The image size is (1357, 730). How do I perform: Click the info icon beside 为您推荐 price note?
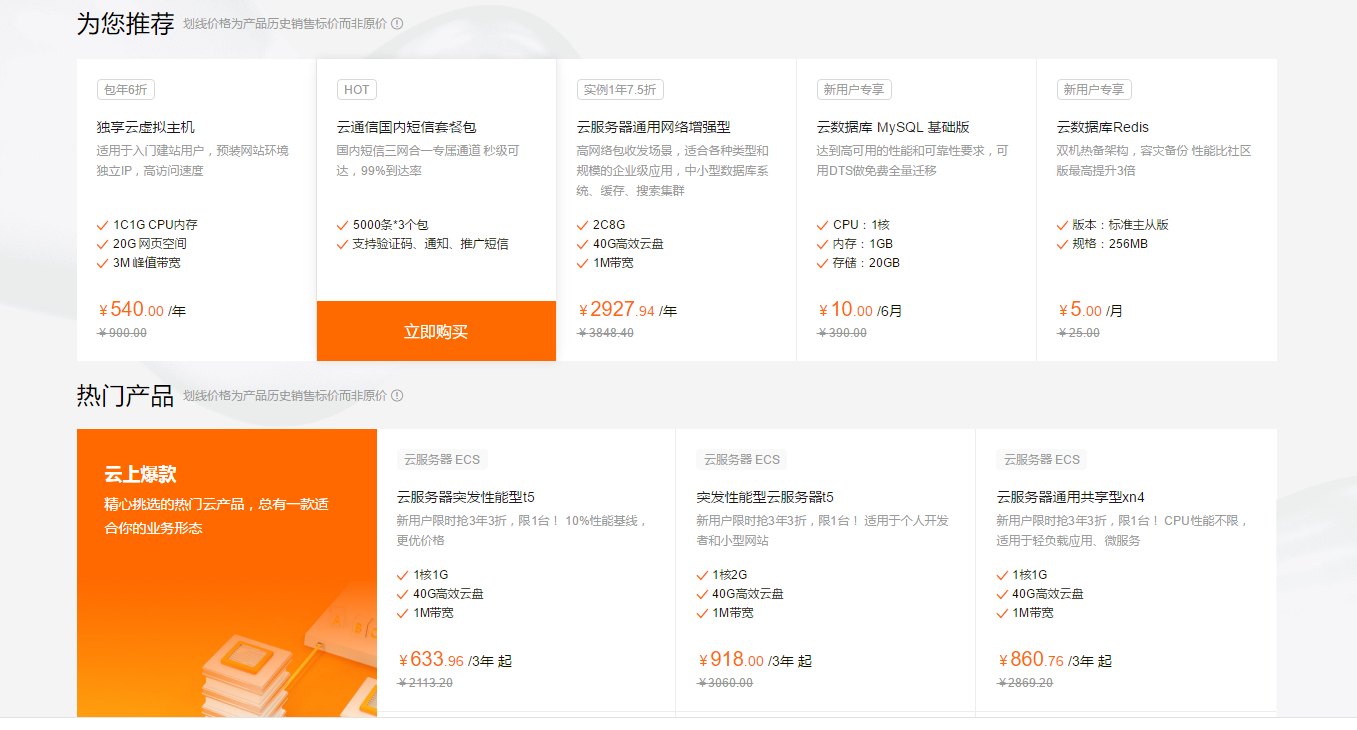coord(397,23)
